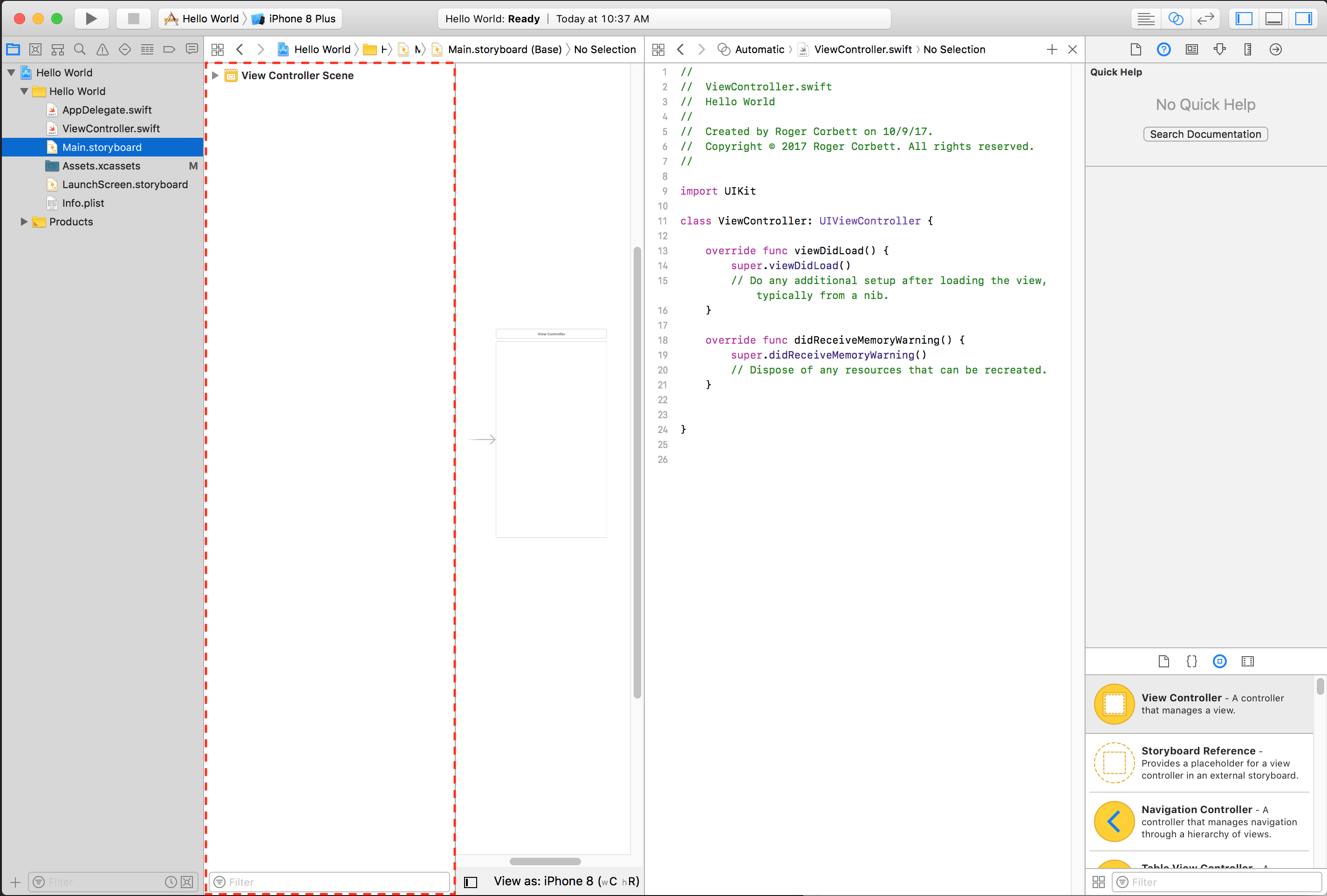Open the Find navigator (magnifier icon)
The width and height of the screenshot is (1327, 896).
click(80, 50)
